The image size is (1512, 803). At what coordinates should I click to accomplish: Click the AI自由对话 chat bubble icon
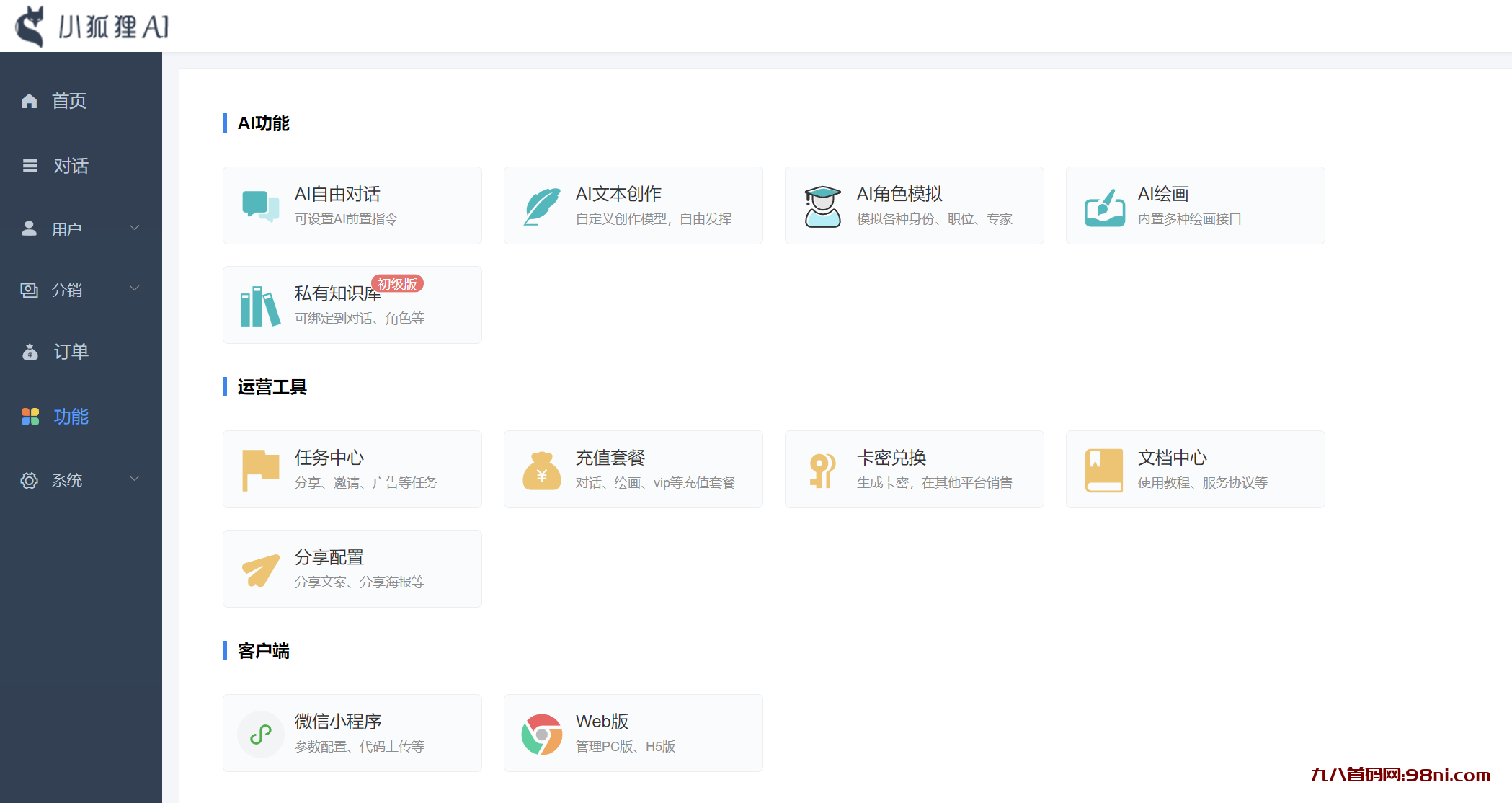(259, 205)
